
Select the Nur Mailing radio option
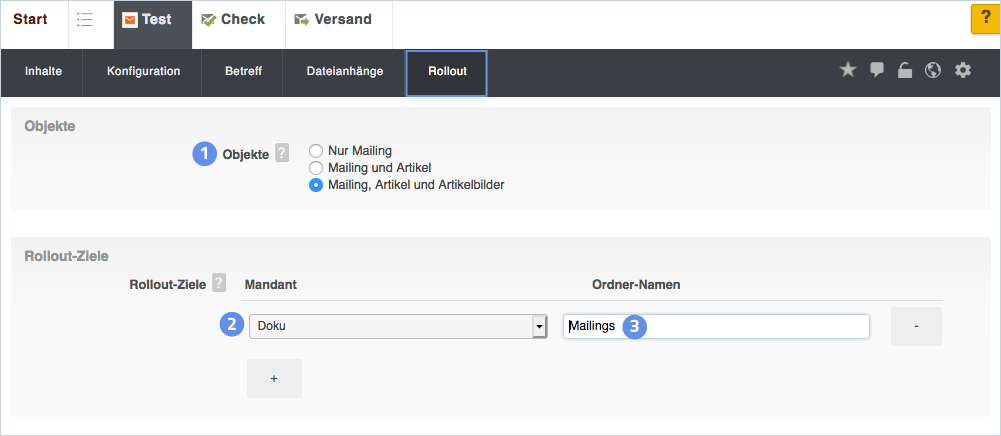point(316,151)
